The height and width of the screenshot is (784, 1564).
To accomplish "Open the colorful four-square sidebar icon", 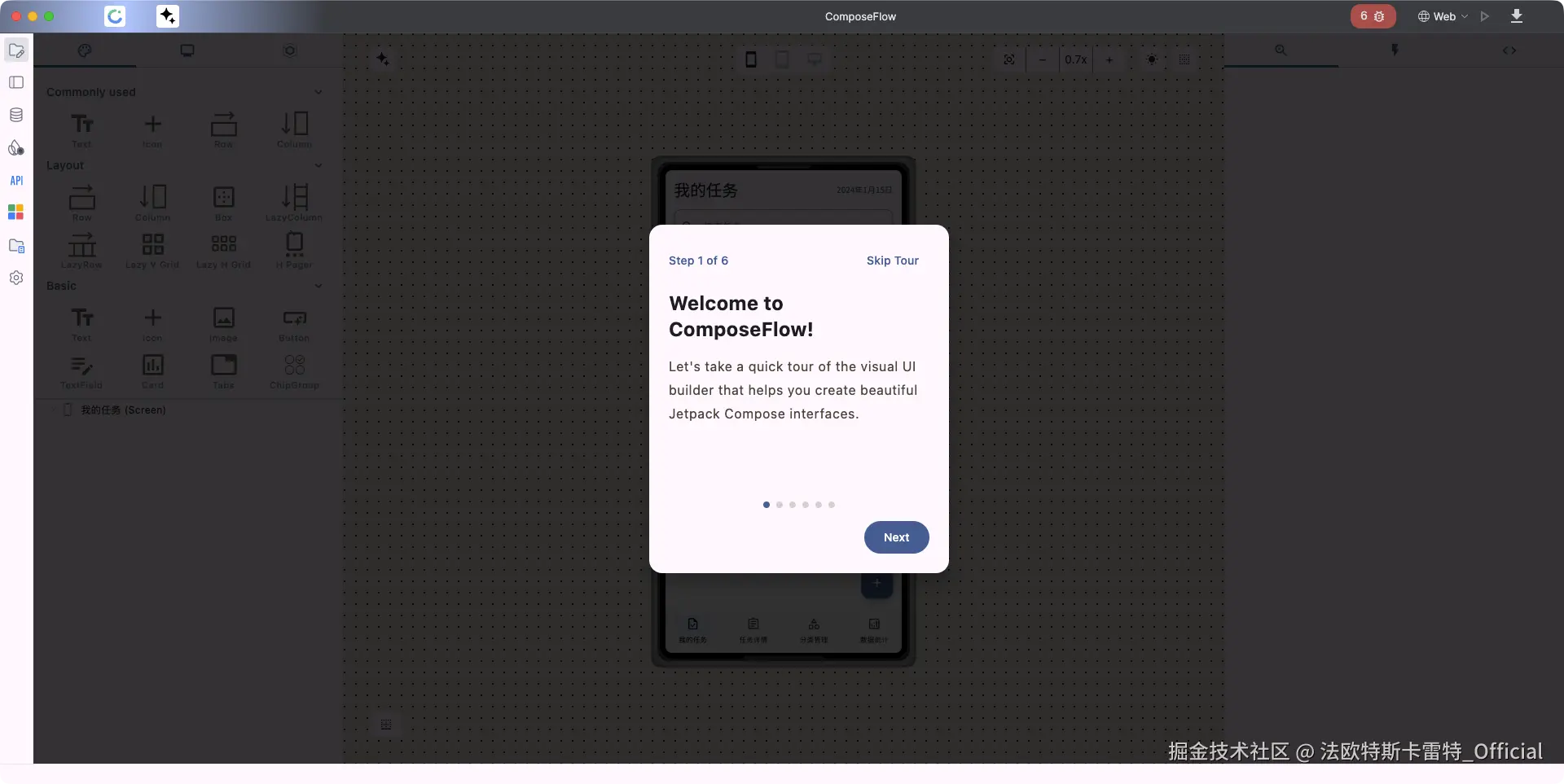I will [16, 212].
